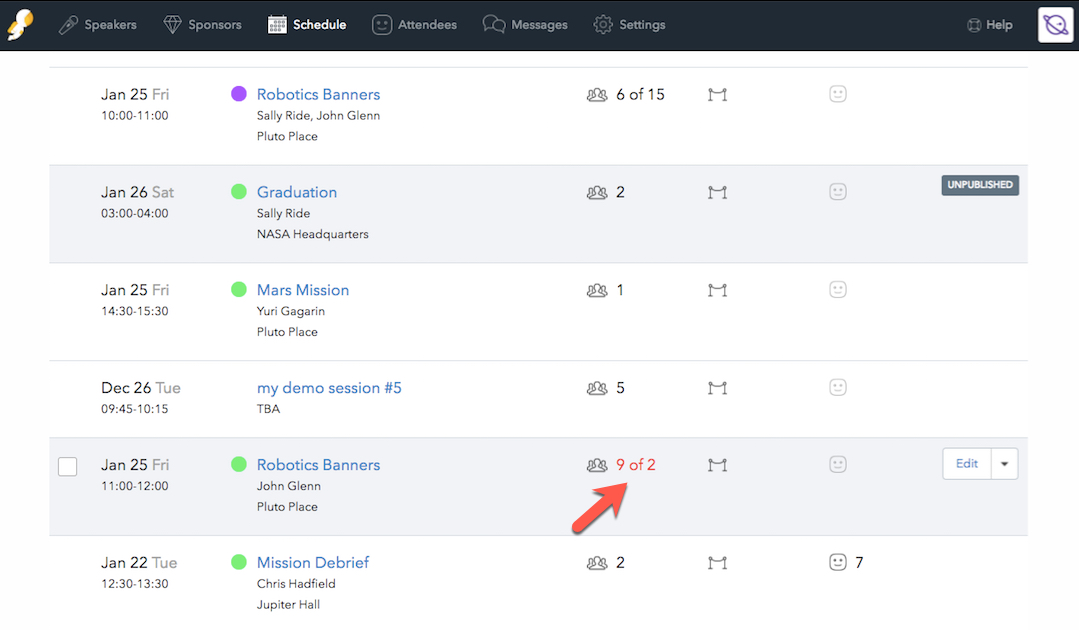Click attendees icon in Graduation row

[597, 193]
